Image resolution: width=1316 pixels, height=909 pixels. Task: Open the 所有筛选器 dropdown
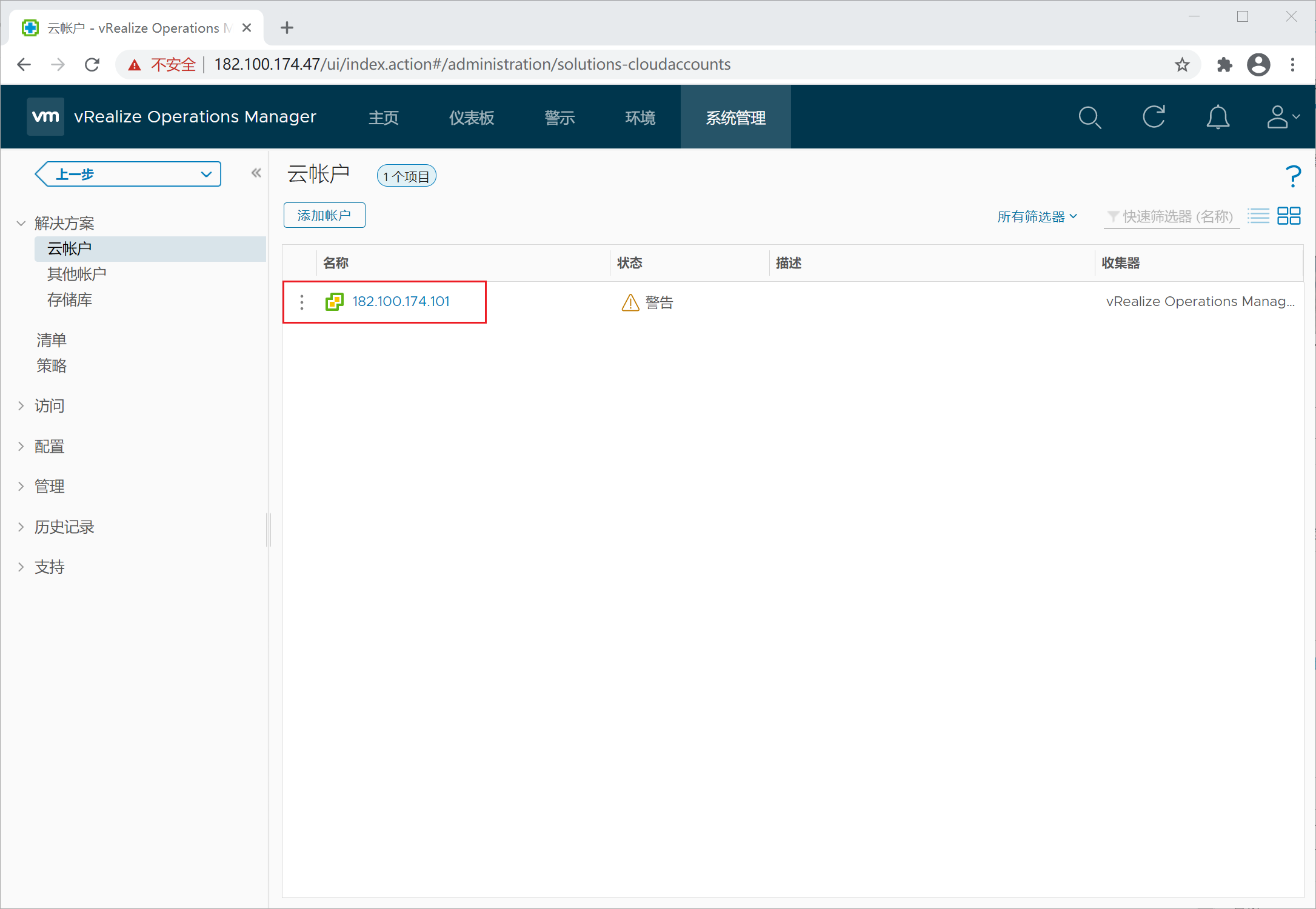click(1037, 216)
